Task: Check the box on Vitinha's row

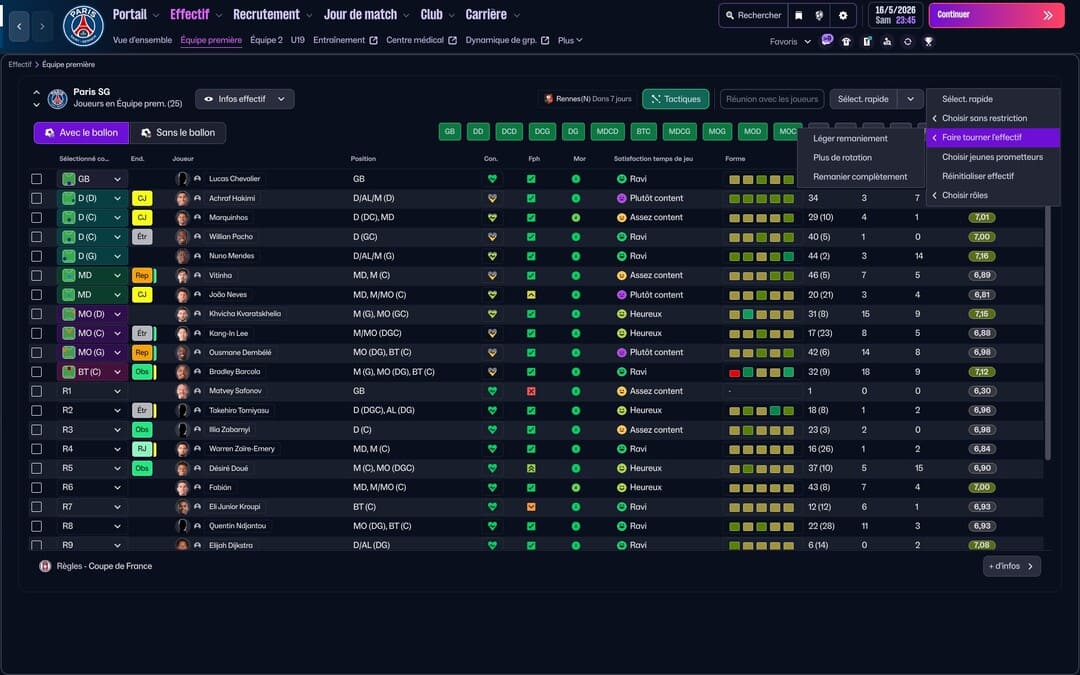Action: click(x=37, y=275)
